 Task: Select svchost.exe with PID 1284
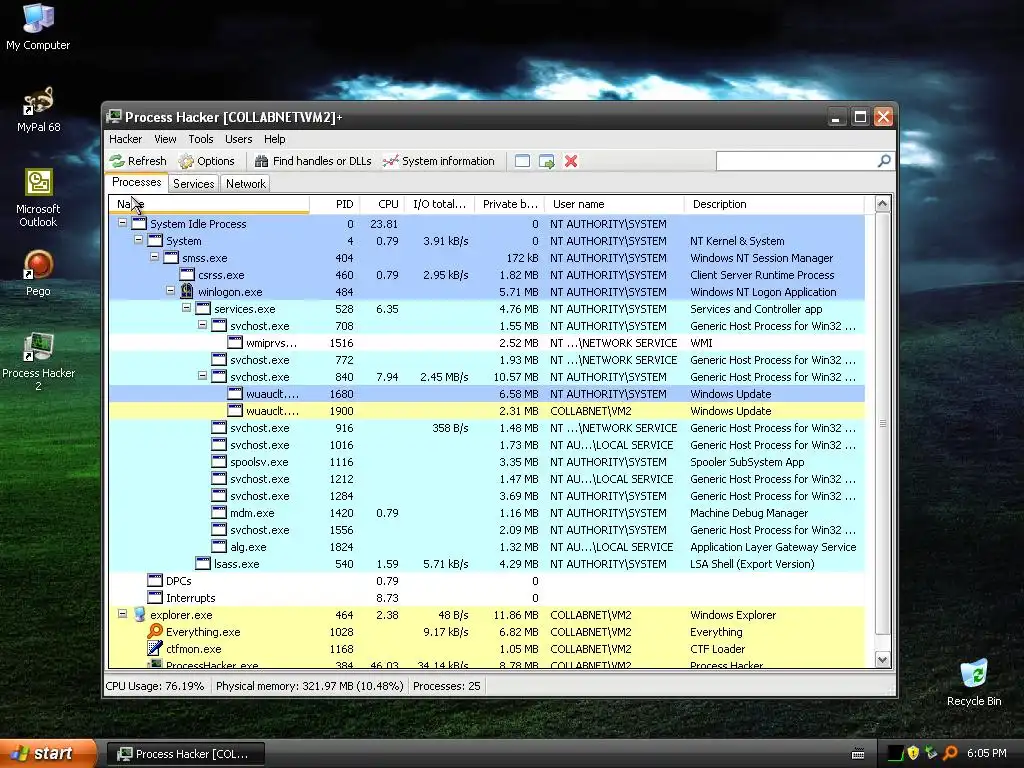[x=487, y=496]
